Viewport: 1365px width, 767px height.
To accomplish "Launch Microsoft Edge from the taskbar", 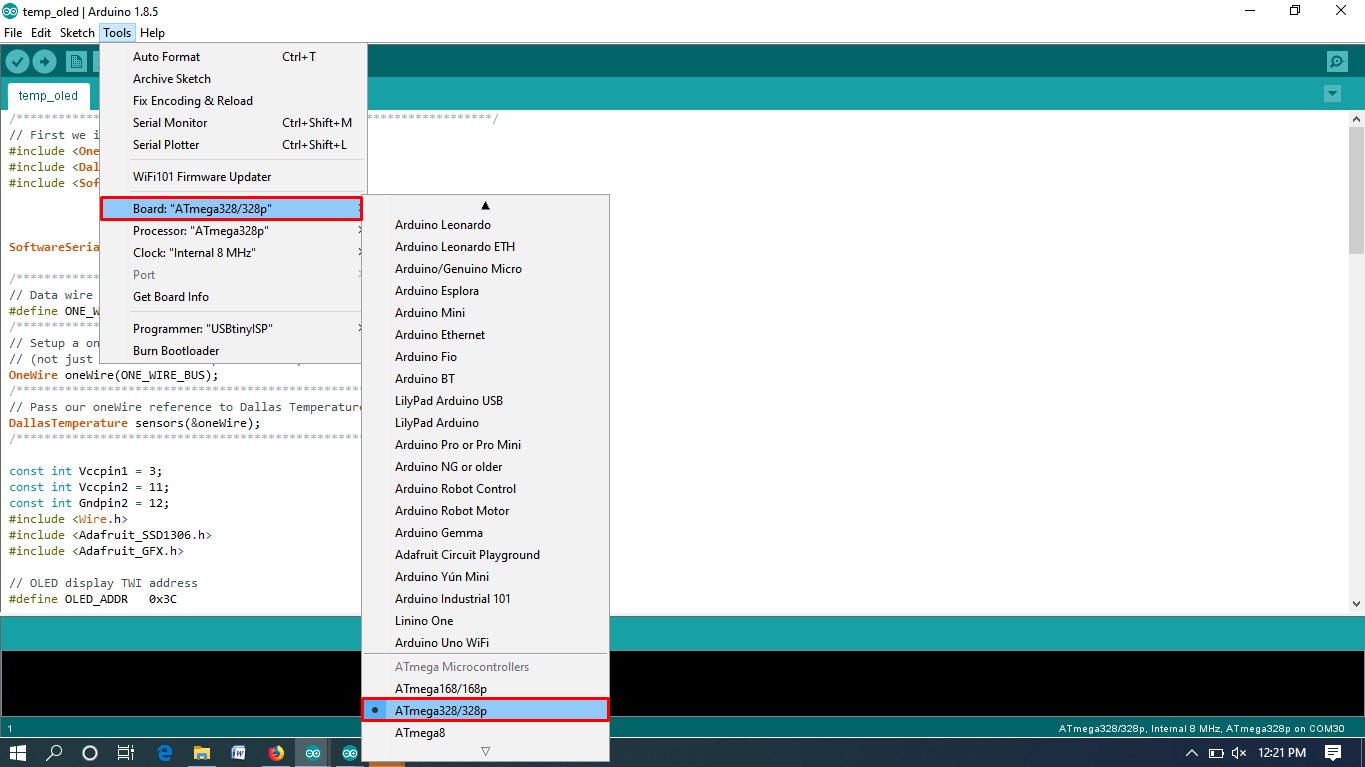I will (x=165, y=753).
